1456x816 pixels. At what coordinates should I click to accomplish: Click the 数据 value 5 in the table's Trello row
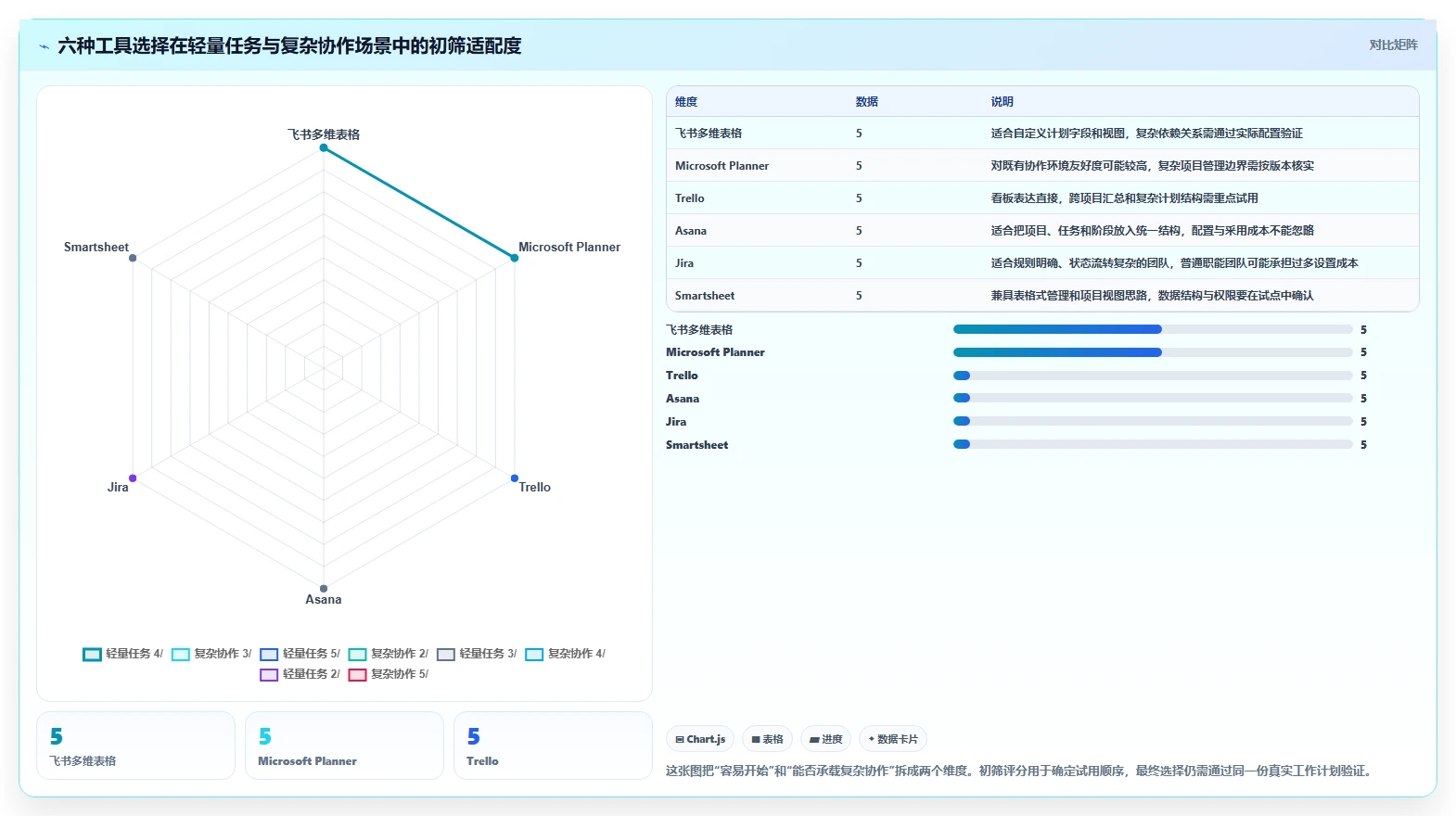coord(859,198)
